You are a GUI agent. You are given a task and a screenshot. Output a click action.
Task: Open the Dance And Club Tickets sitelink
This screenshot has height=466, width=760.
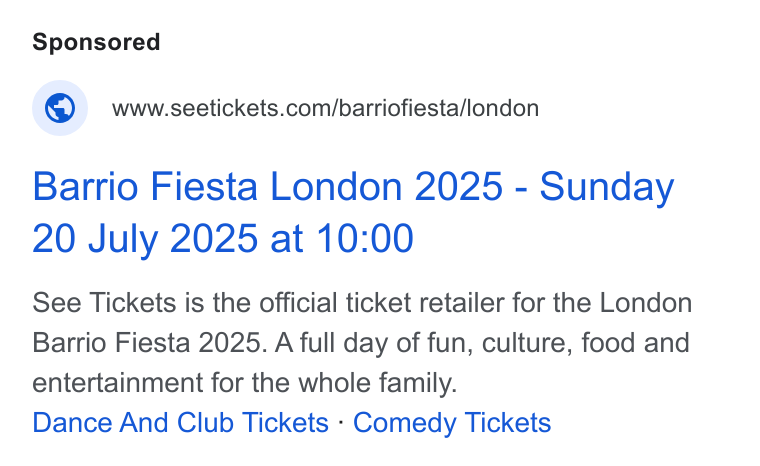pyautogui.click(x=180, y=422)
